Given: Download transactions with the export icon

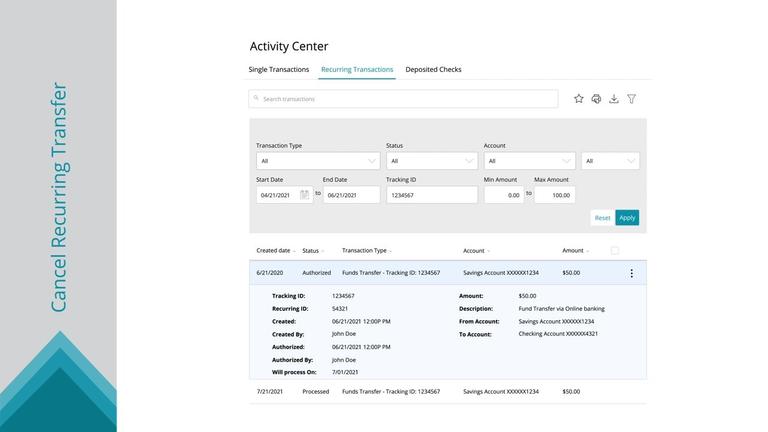Looking at the screenshot, I should (614, 98).
